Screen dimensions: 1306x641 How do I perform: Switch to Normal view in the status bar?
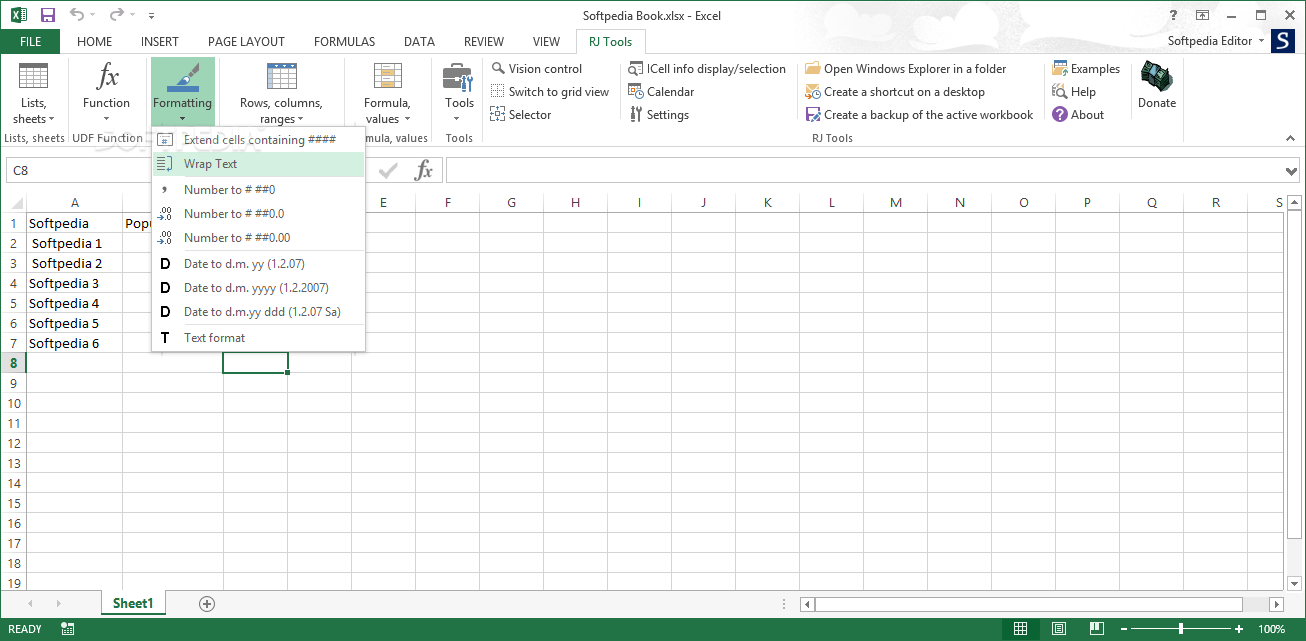pos(1020,629)
